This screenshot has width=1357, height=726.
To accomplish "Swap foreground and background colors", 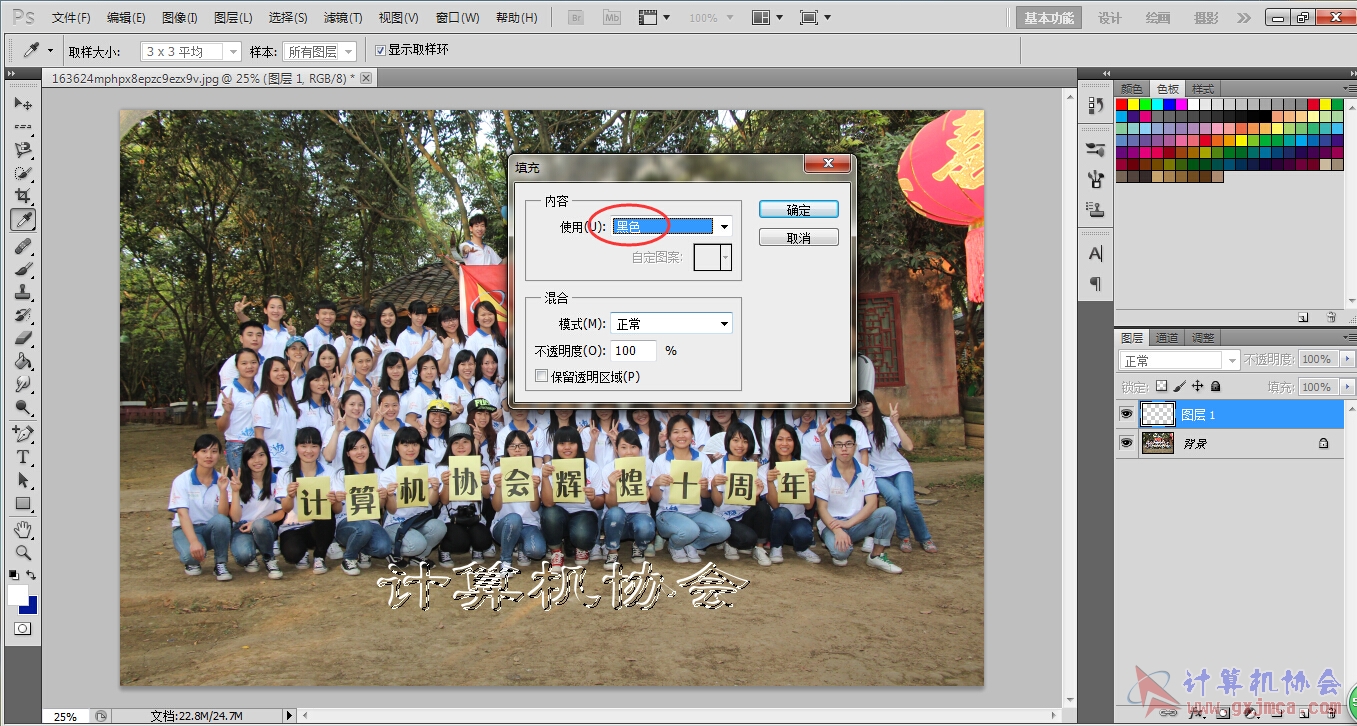I will (x=31, y=575).
